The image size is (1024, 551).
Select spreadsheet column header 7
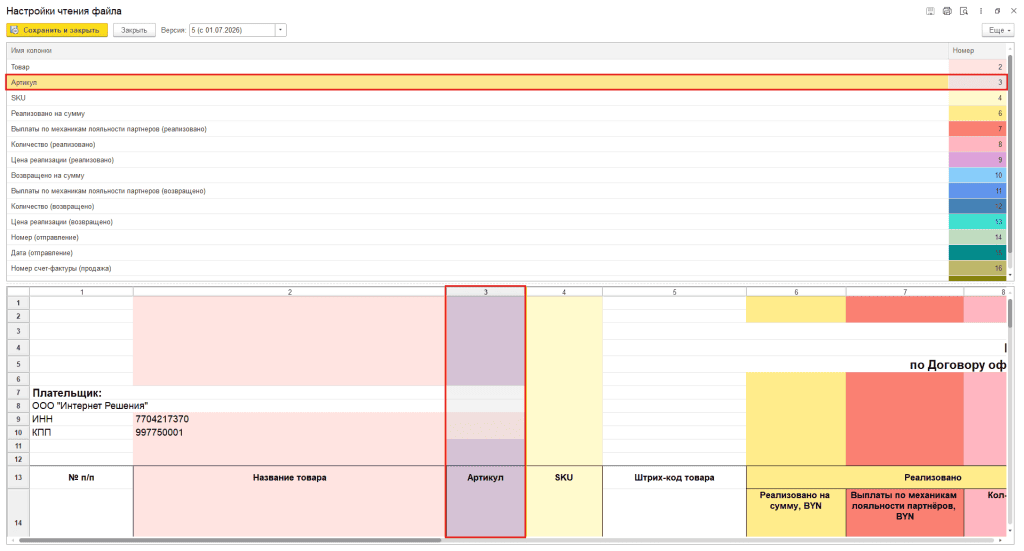tap(904, 292)
